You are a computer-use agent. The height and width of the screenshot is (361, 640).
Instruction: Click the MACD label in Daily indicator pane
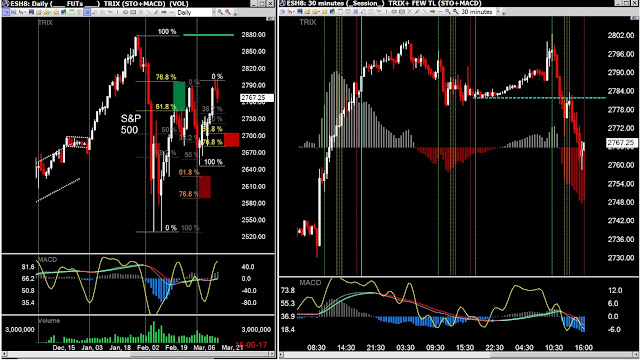point(47,259)
